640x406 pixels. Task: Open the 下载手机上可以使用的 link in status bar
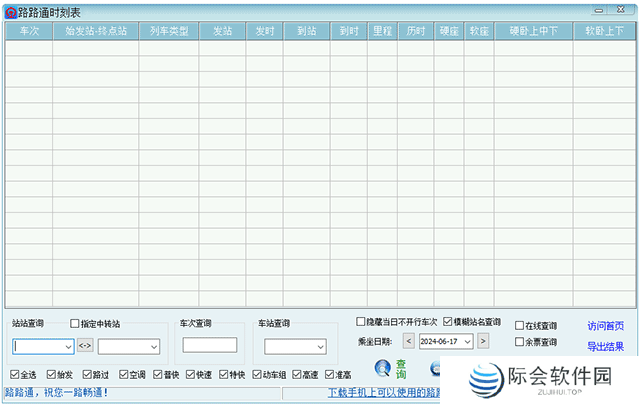coord(384,393)
